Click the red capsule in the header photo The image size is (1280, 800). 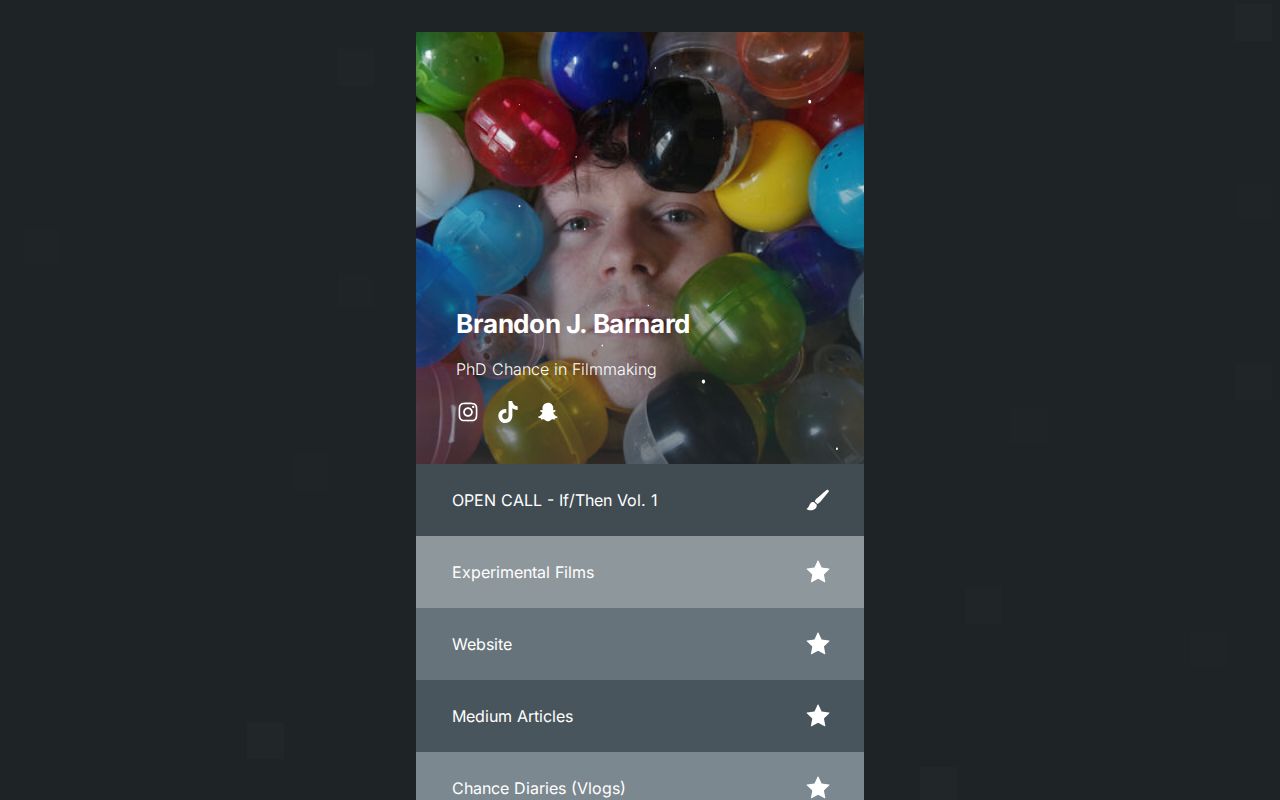pos(520,131)
